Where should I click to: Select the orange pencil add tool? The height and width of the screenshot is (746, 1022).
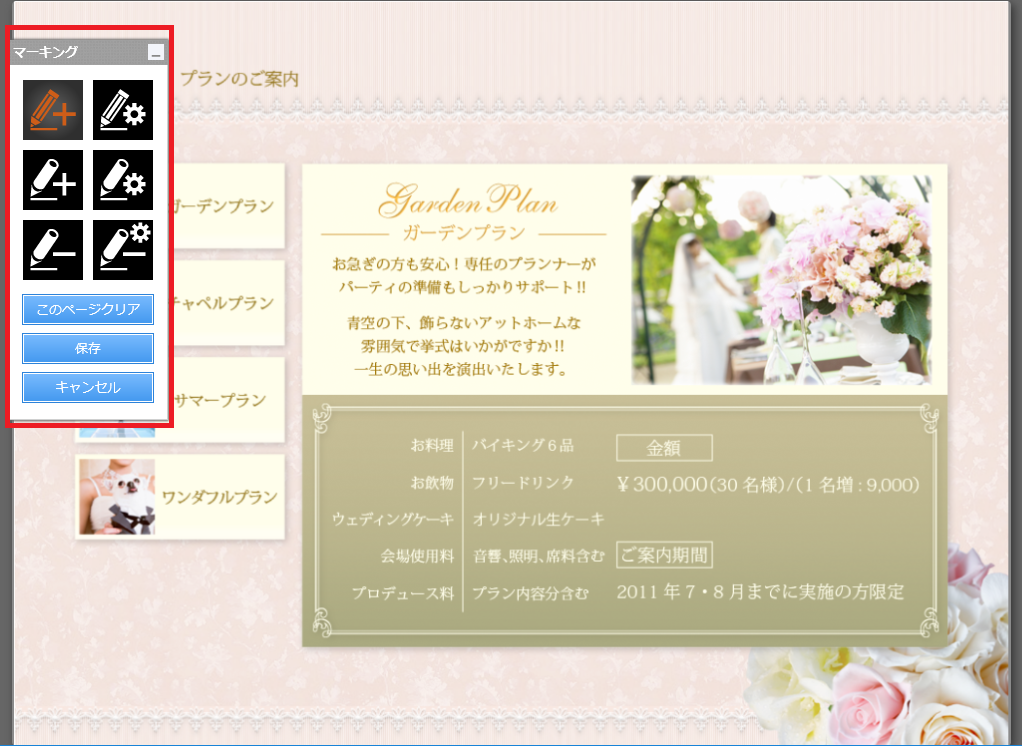[x=52, y=110]
